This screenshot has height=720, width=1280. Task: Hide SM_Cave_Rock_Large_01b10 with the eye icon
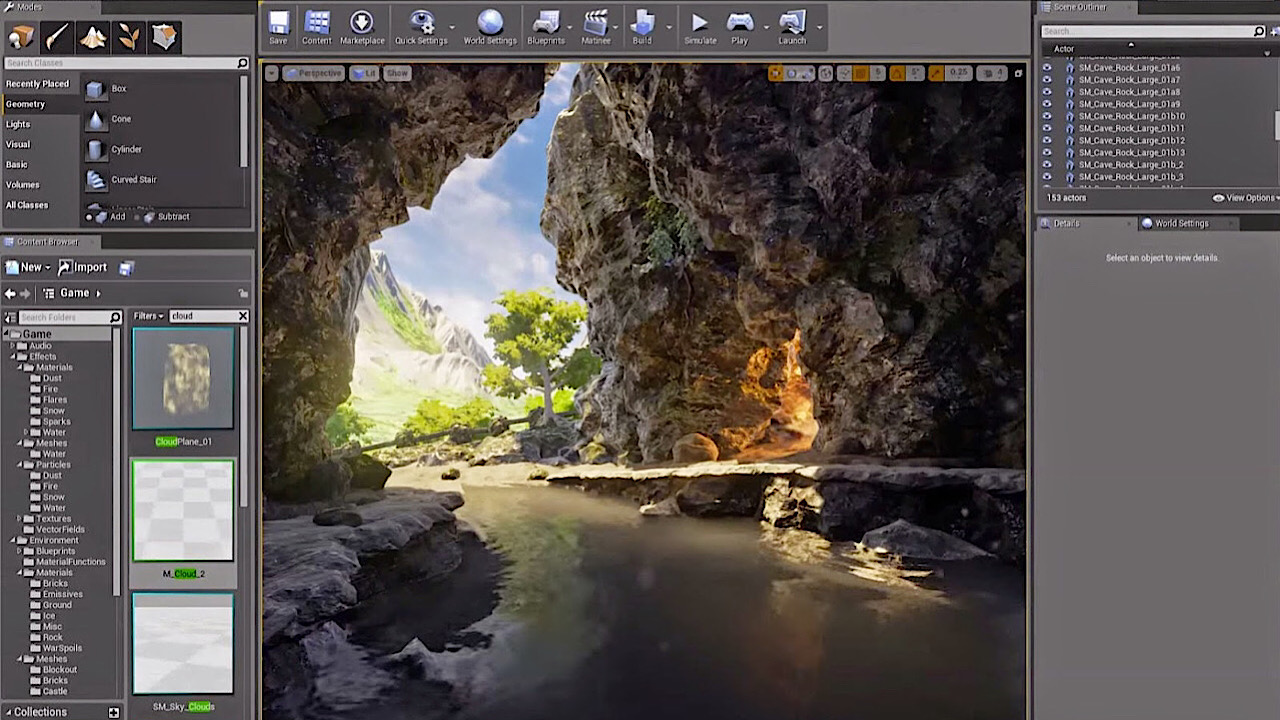1047,116
